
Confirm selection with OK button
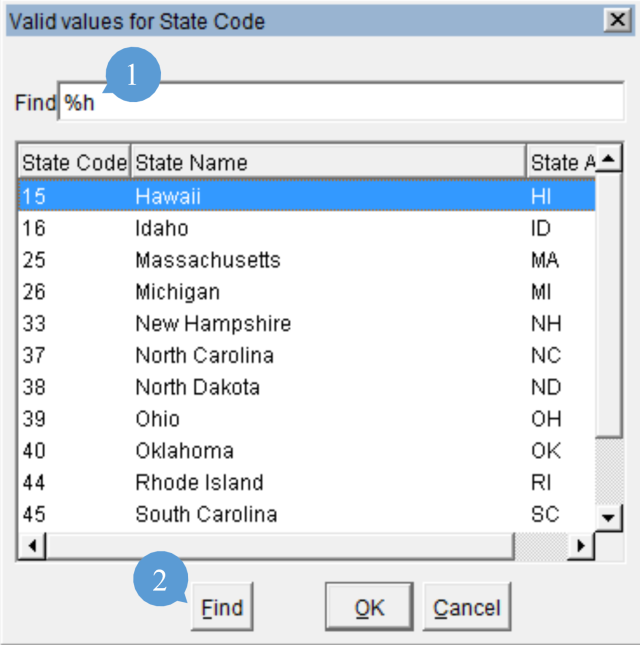[369, 607]
